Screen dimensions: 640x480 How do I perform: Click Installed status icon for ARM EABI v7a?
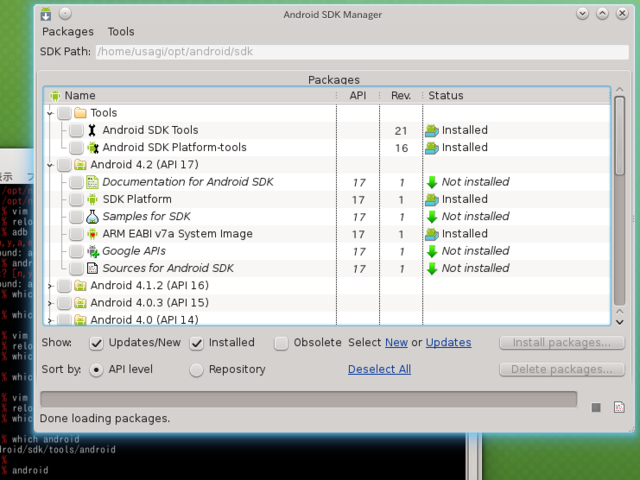432,234
